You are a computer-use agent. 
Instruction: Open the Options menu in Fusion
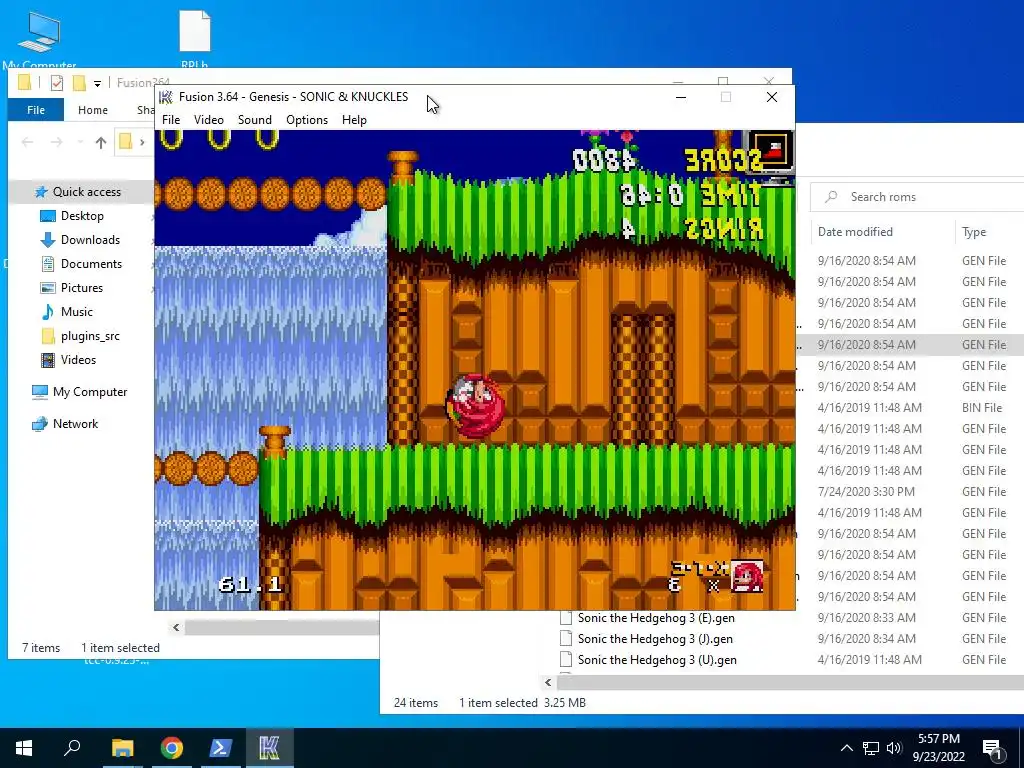pos(307,120)
